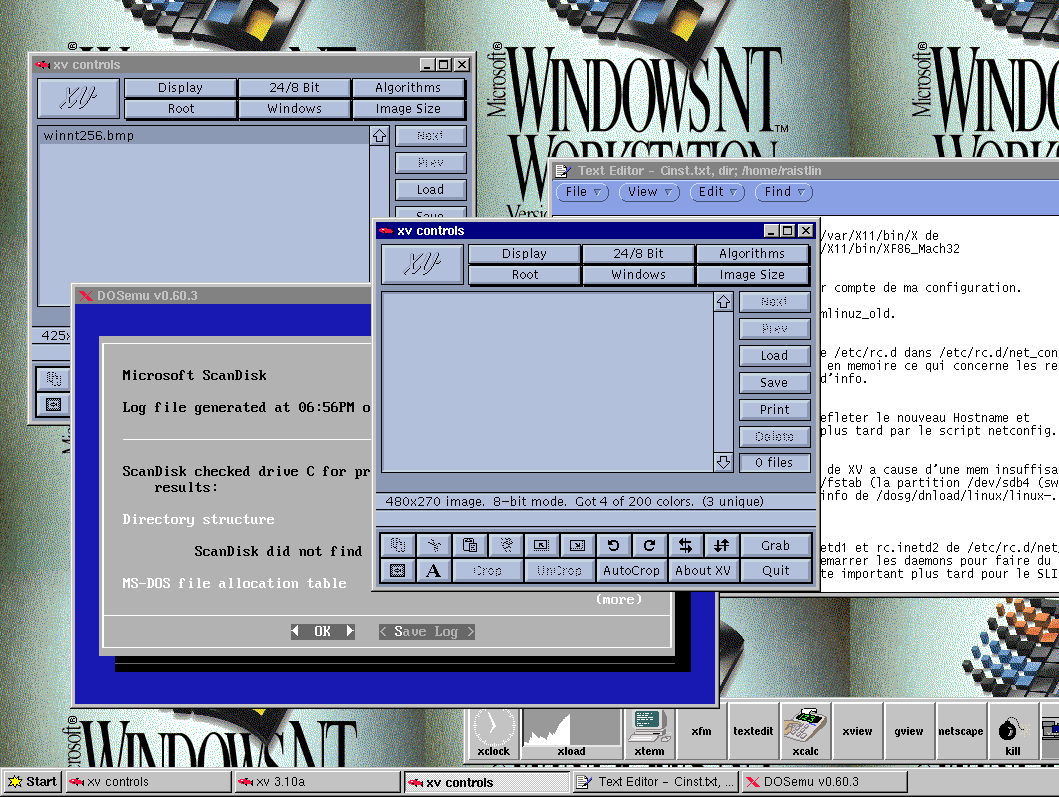
Task: Click About XV button
Action: [703, 571]
